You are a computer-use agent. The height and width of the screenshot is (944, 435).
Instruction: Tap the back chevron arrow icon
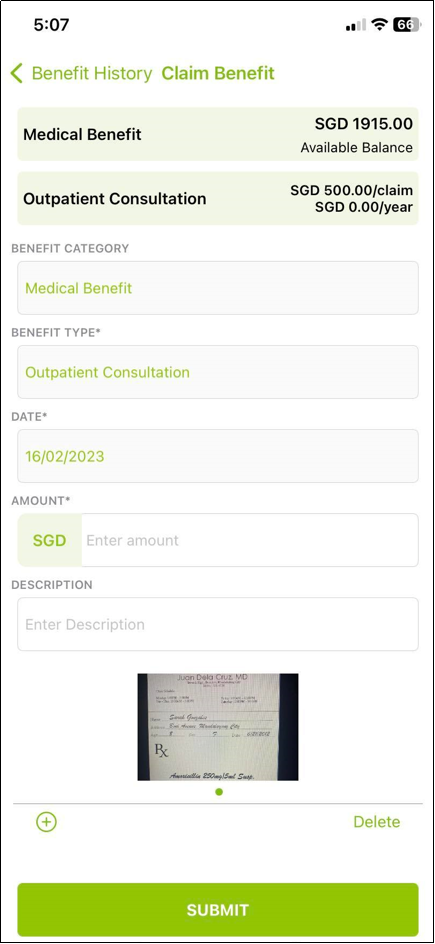(x=17, y=73)
